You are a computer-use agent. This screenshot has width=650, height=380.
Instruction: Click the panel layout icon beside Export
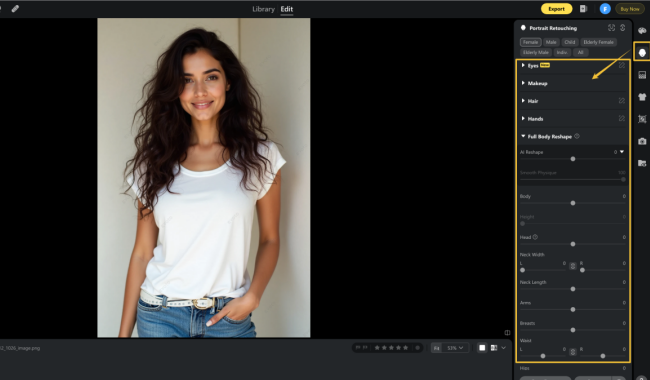coord(584,9)
